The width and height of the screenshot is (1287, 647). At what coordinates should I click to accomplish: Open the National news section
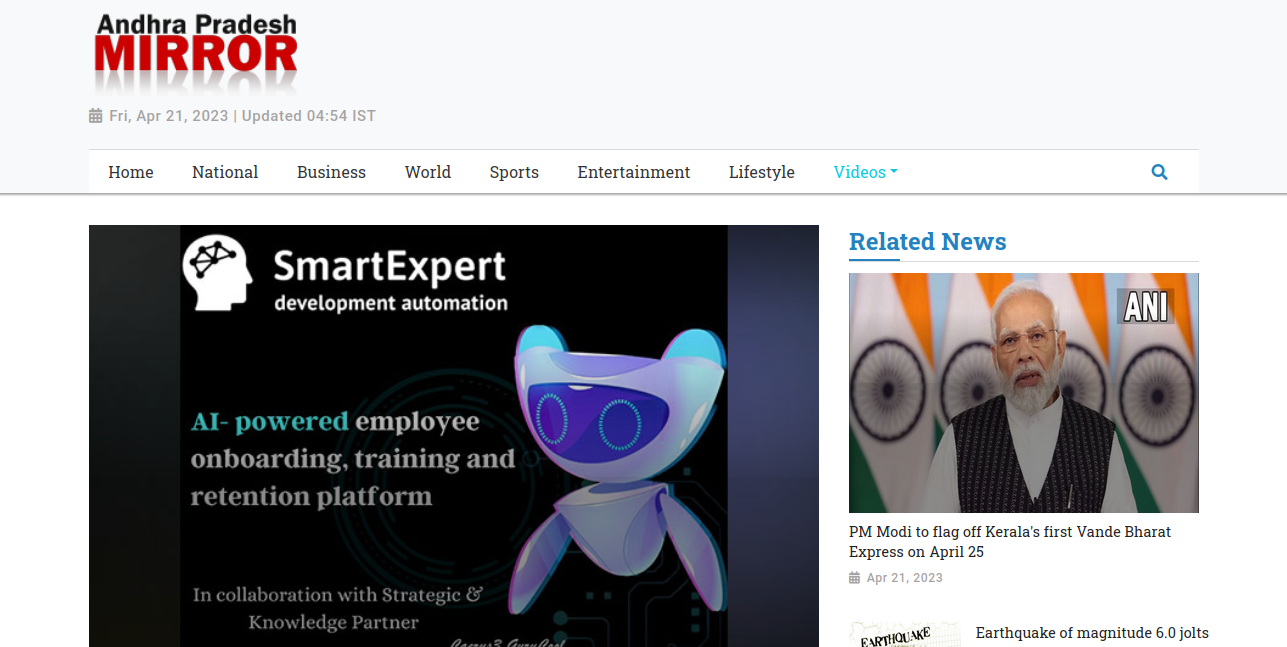pyautogui.click(x=225, y=172)
